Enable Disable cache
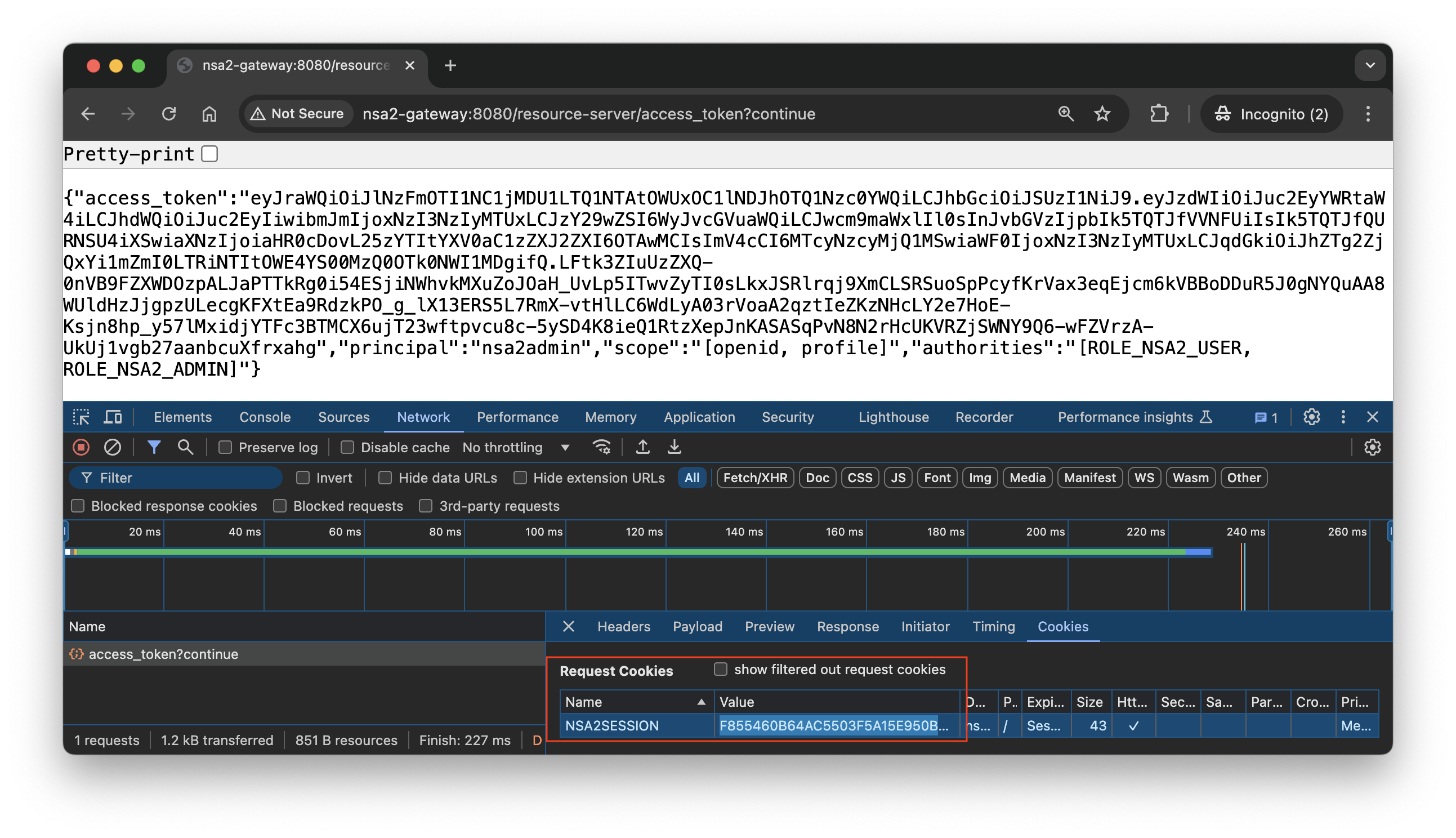The height and width of the screenshot is (838, 1456). pyautogui.click(x=347, y=448)
